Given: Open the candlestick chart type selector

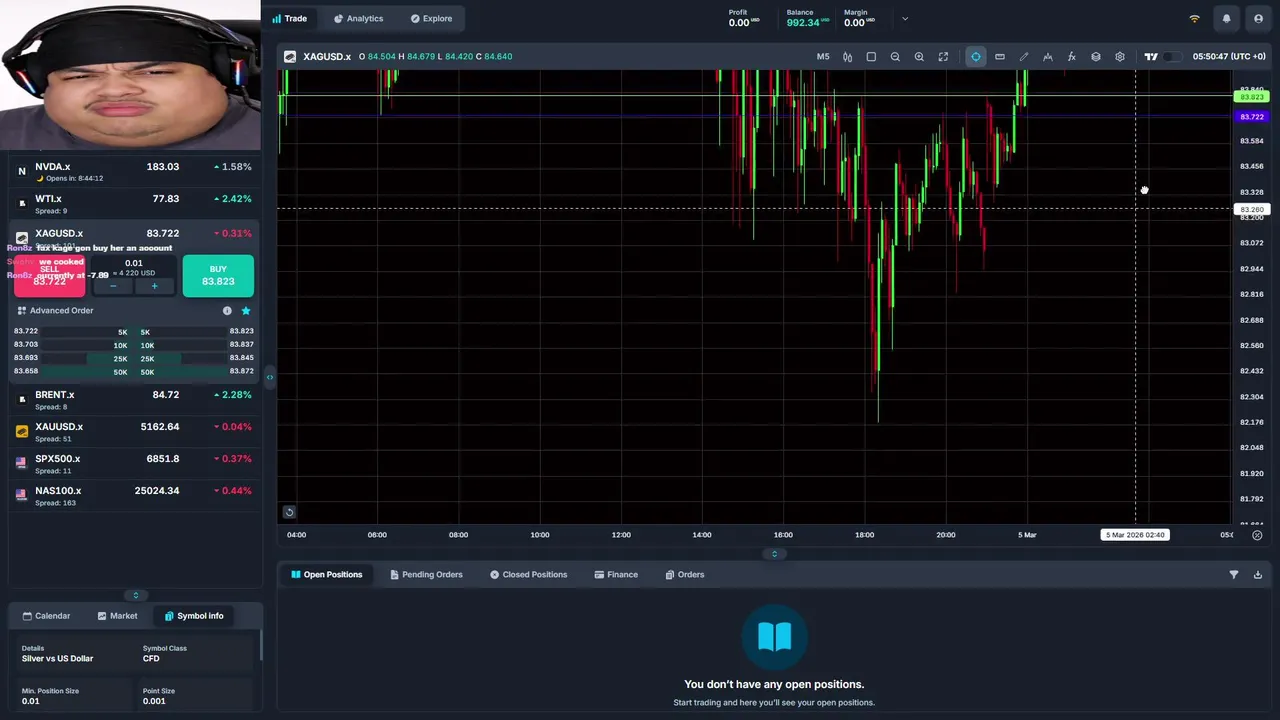Looking at the screenshot, I should (x=847, y=57).
